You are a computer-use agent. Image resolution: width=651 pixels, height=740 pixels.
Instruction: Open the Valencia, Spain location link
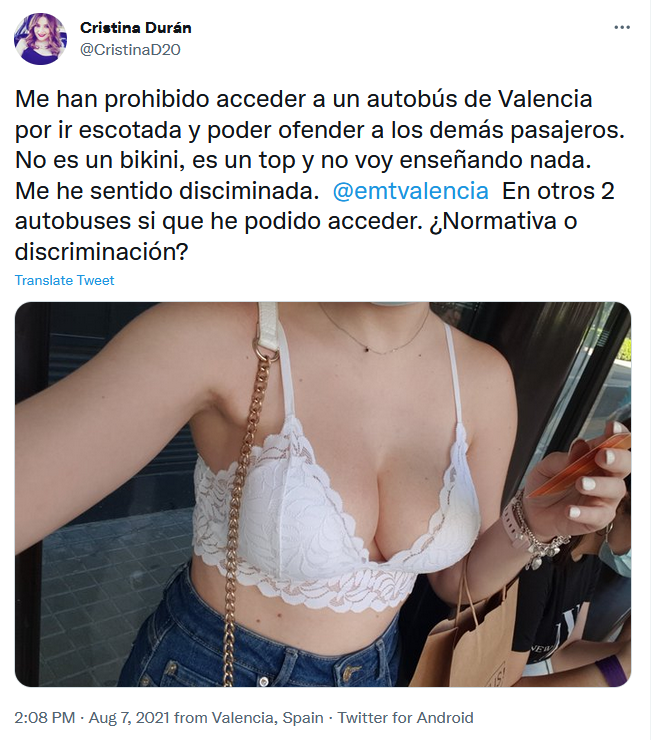tap(268, 718)
